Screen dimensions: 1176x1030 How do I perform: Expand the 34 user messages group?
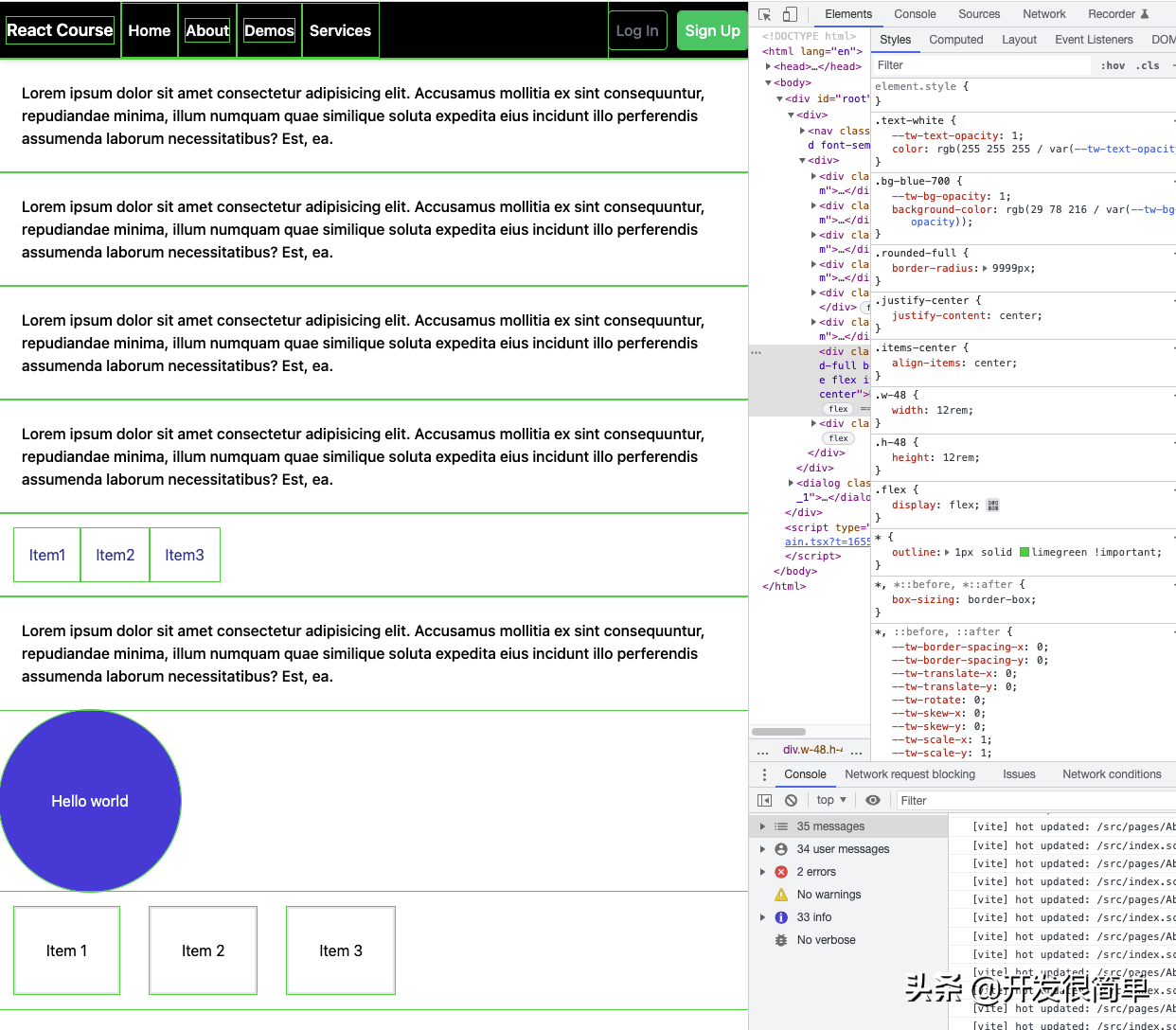click(762, 849)
